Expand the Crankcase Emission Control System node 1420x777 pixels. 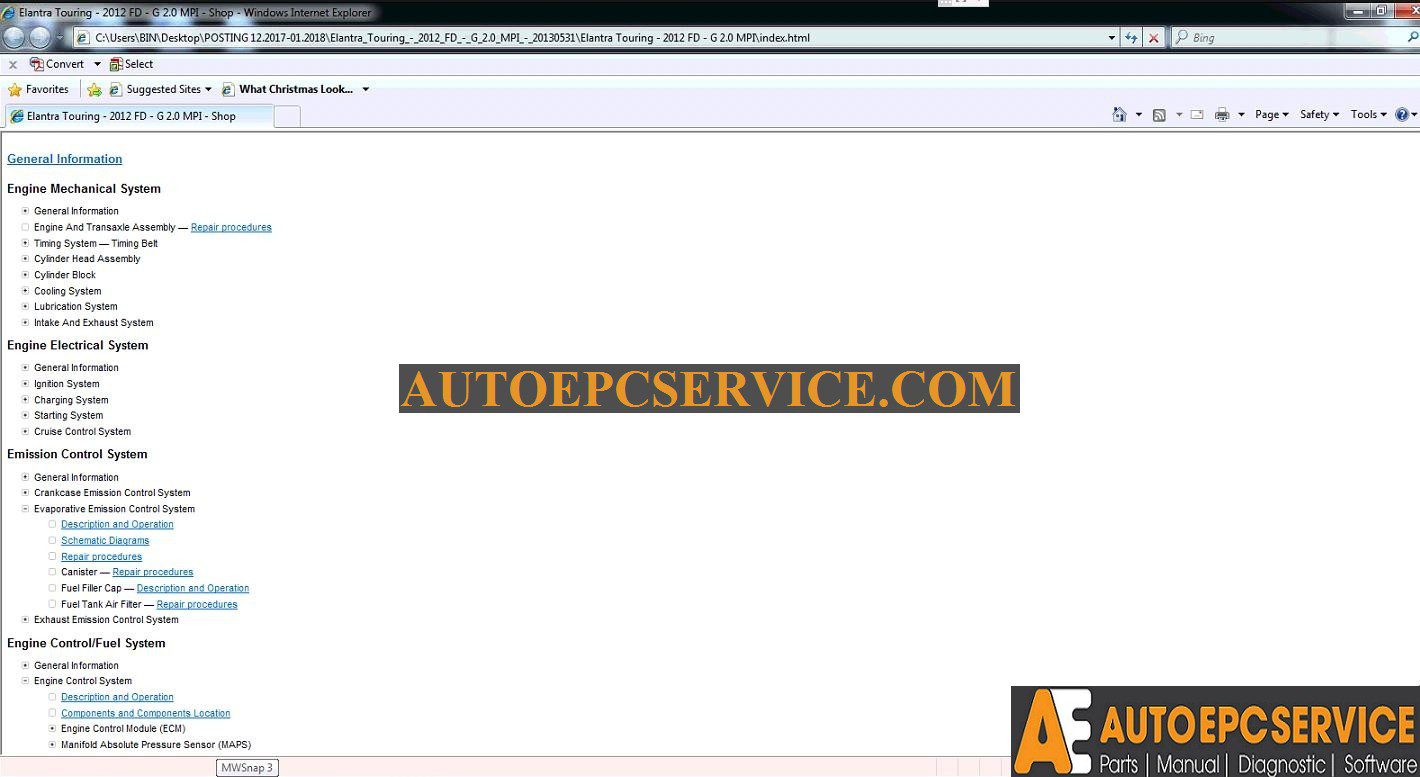[x=26, y=493]
